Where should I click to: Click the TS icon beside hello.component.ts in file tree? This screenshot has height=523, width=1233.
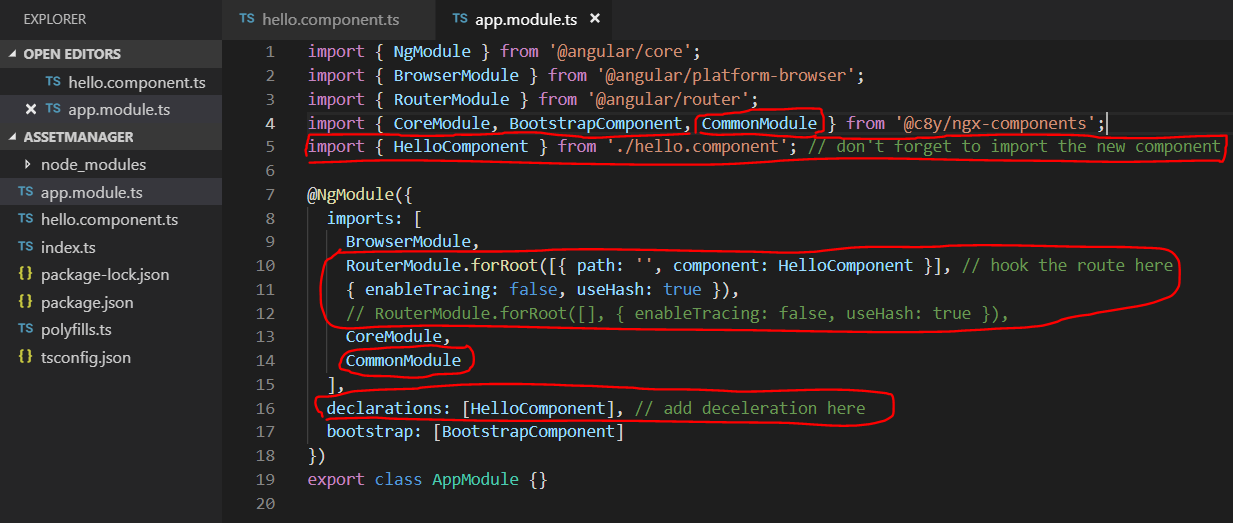point(26,219)
